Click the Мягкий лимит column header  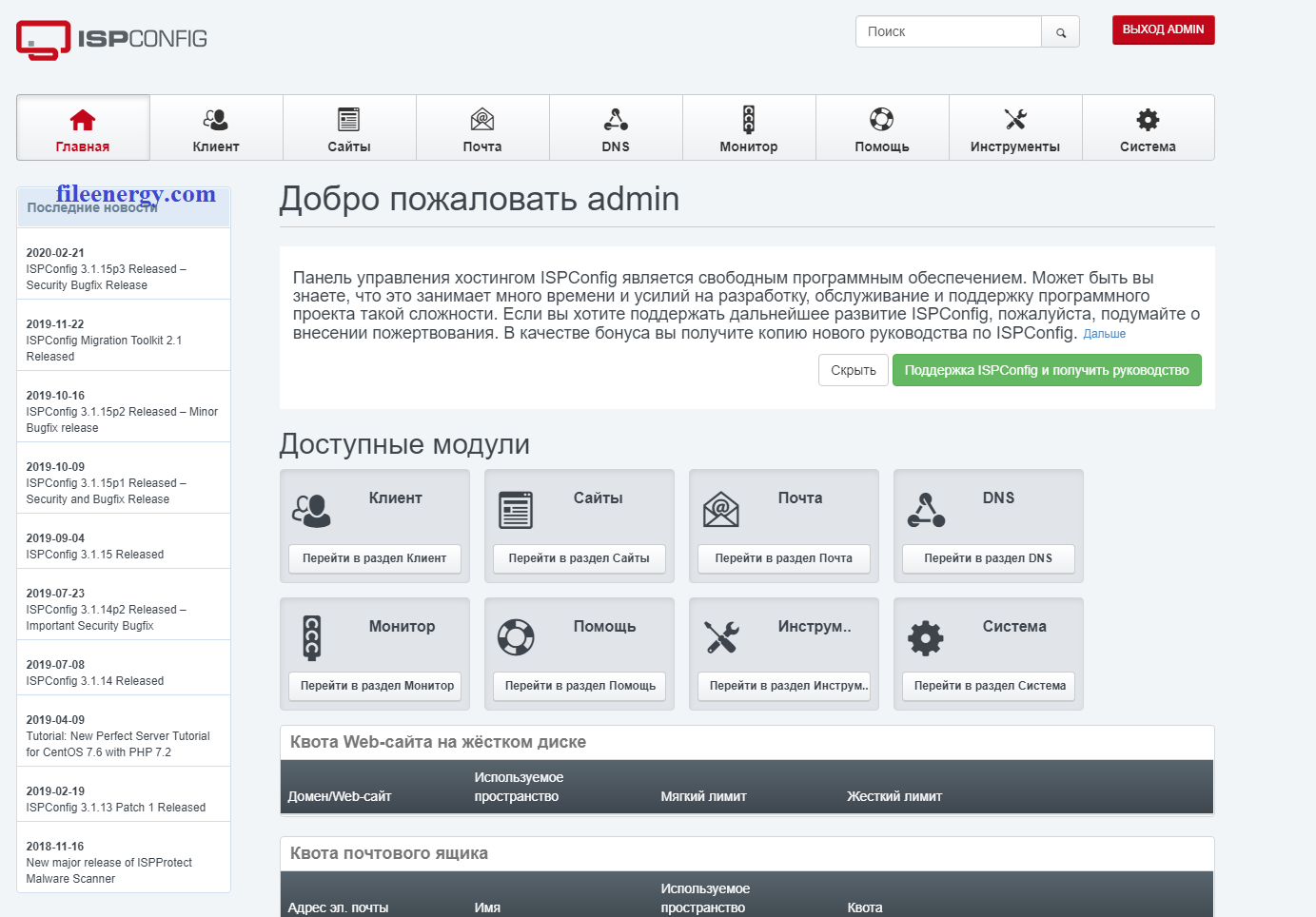coord(703,796)
